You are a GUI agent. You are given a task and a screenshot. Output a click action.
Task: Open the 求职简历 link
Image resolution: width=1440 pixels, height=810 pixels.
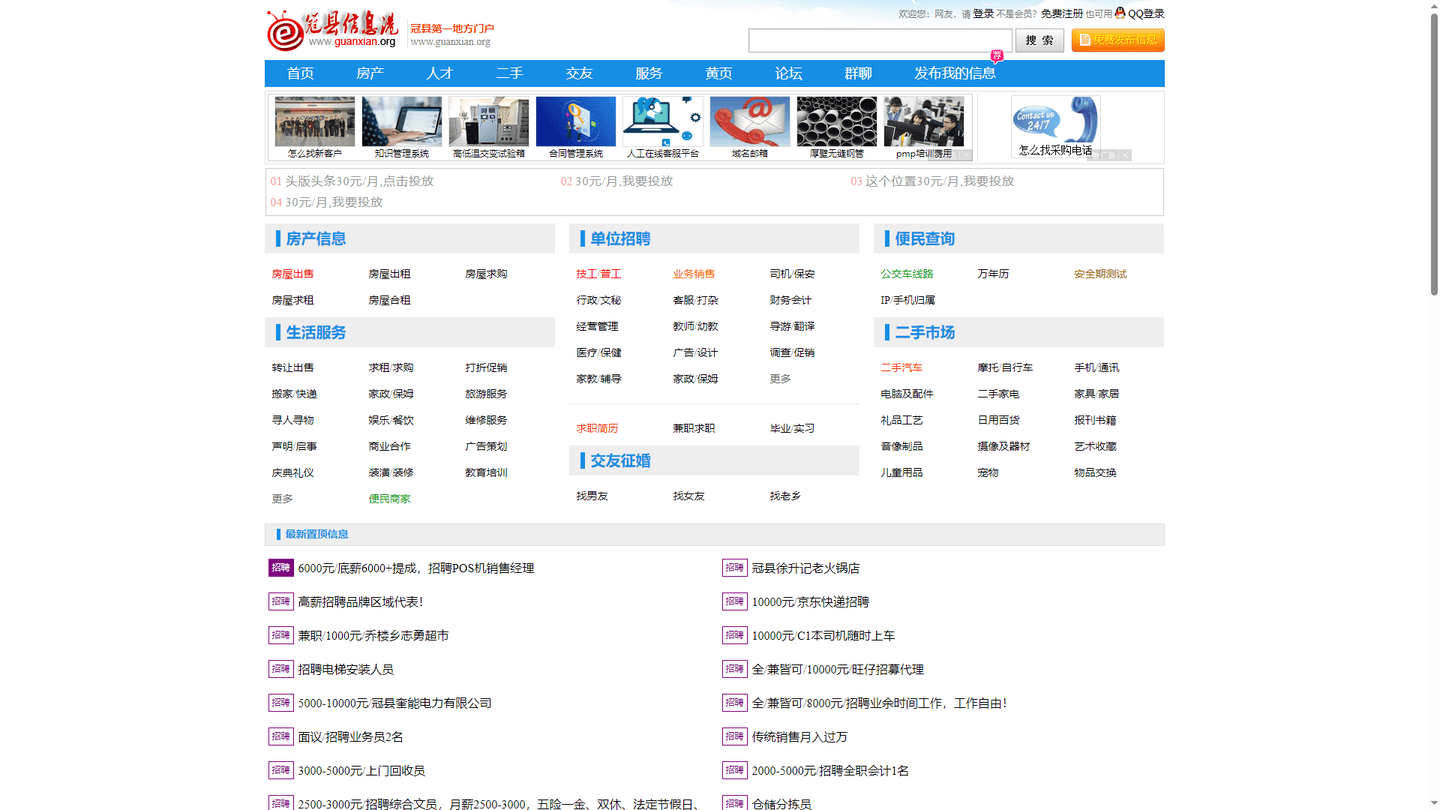[x=597, y=428]
